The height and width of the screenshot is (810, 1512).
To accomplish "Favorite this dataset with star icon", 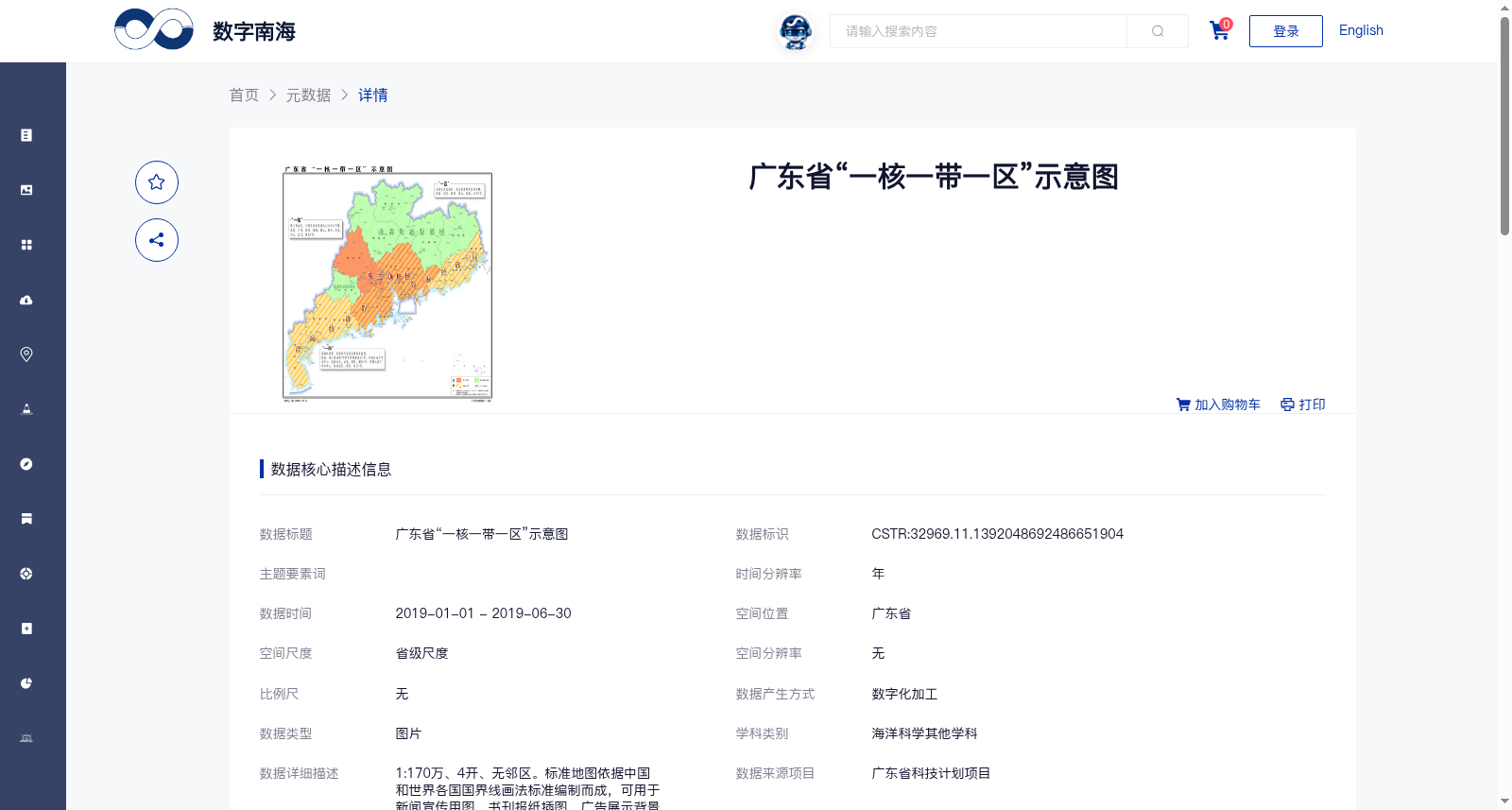I will point(157,182).
